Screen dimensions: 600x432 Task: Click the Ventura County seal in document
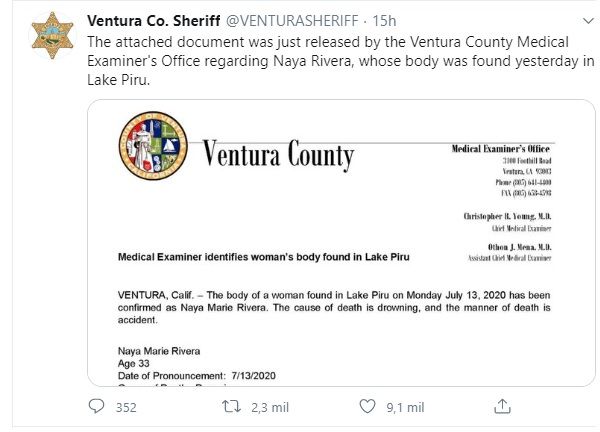153,145
